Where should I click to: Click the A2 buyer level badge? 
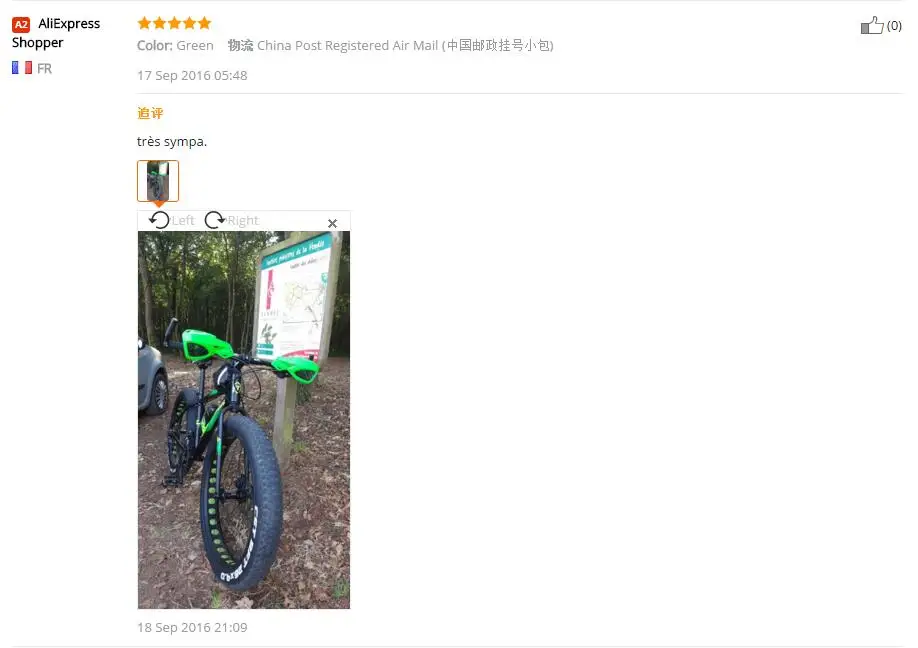(21, 25)
